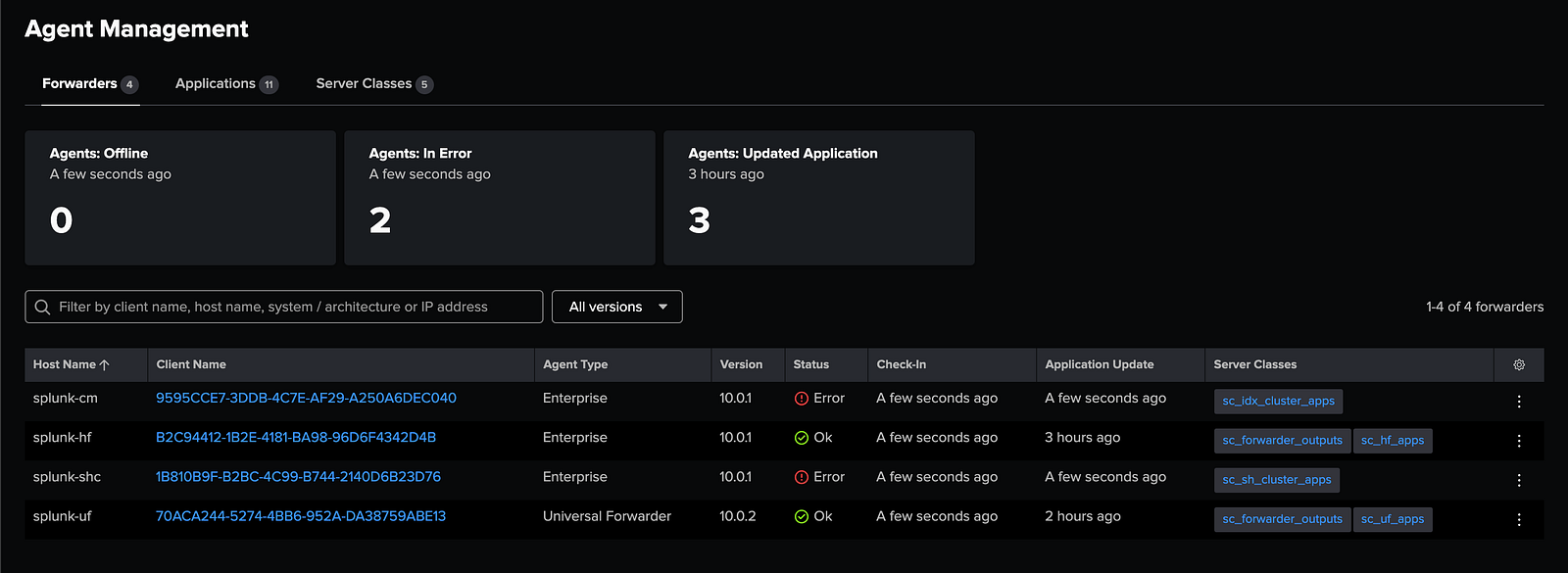Open actions menu for splunk-shc row
The image size is (1568, 573).
1518,480
